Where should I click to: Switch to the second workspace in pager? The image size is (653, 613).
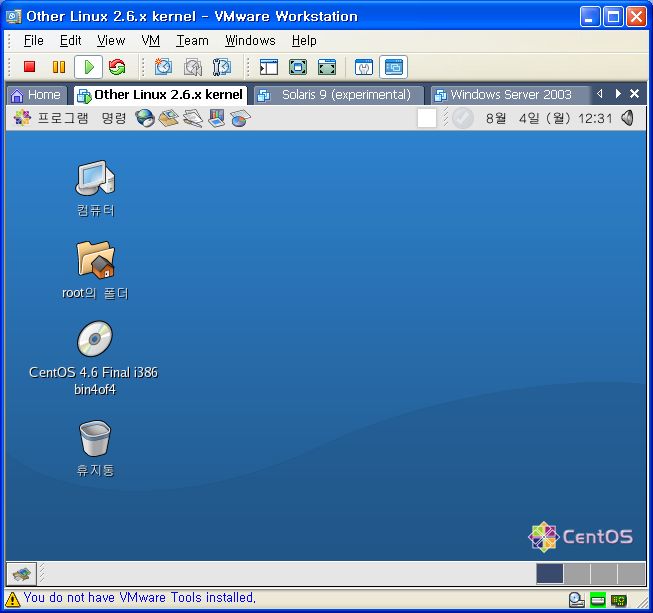577,573
